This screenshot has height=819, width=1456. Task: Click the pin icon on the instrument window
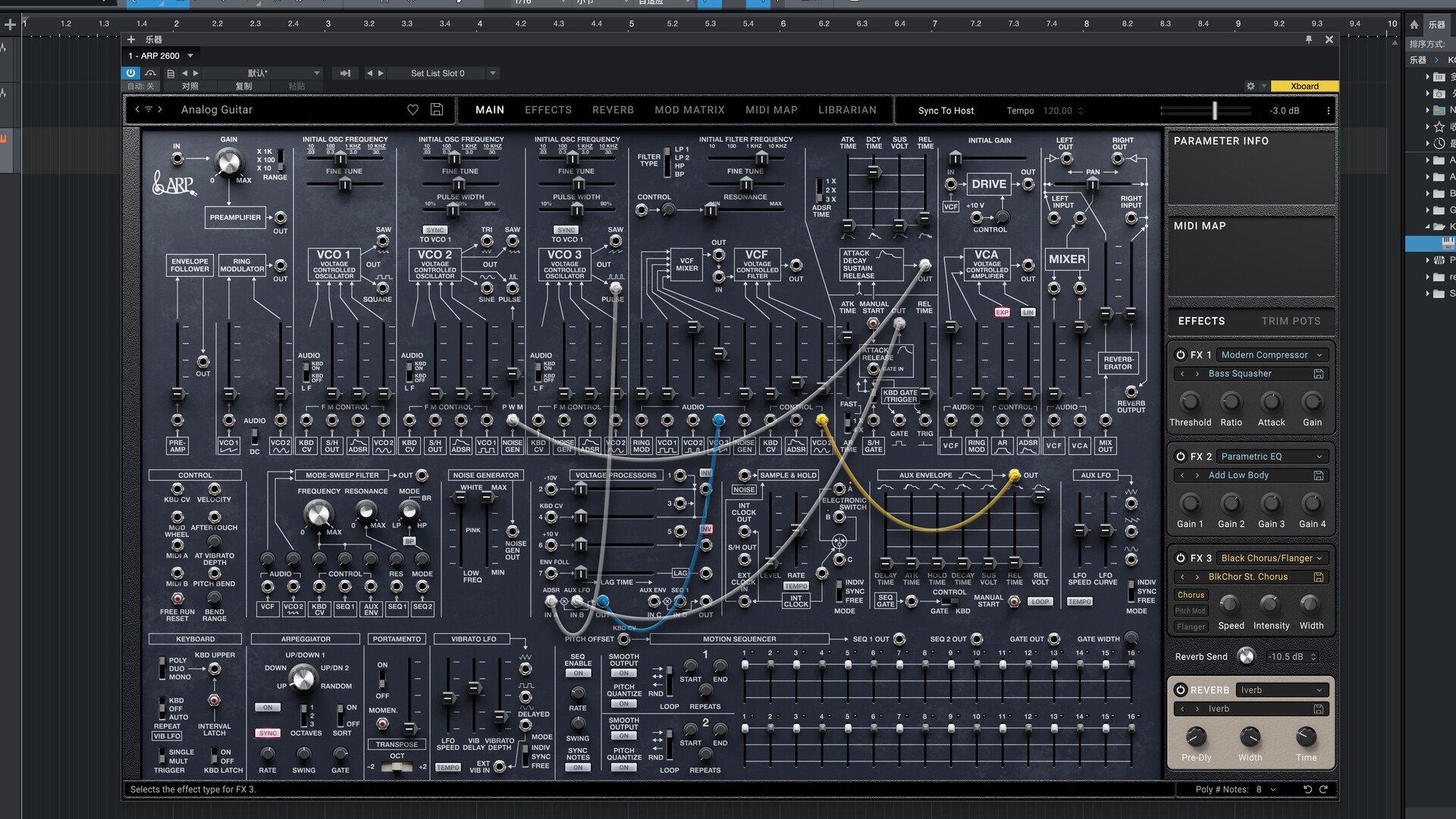1308,39
